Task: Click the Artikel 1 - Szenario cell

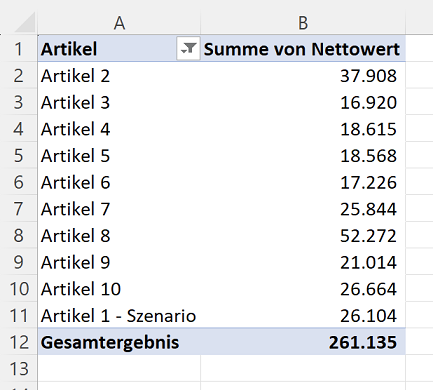Action: (119, 315)
